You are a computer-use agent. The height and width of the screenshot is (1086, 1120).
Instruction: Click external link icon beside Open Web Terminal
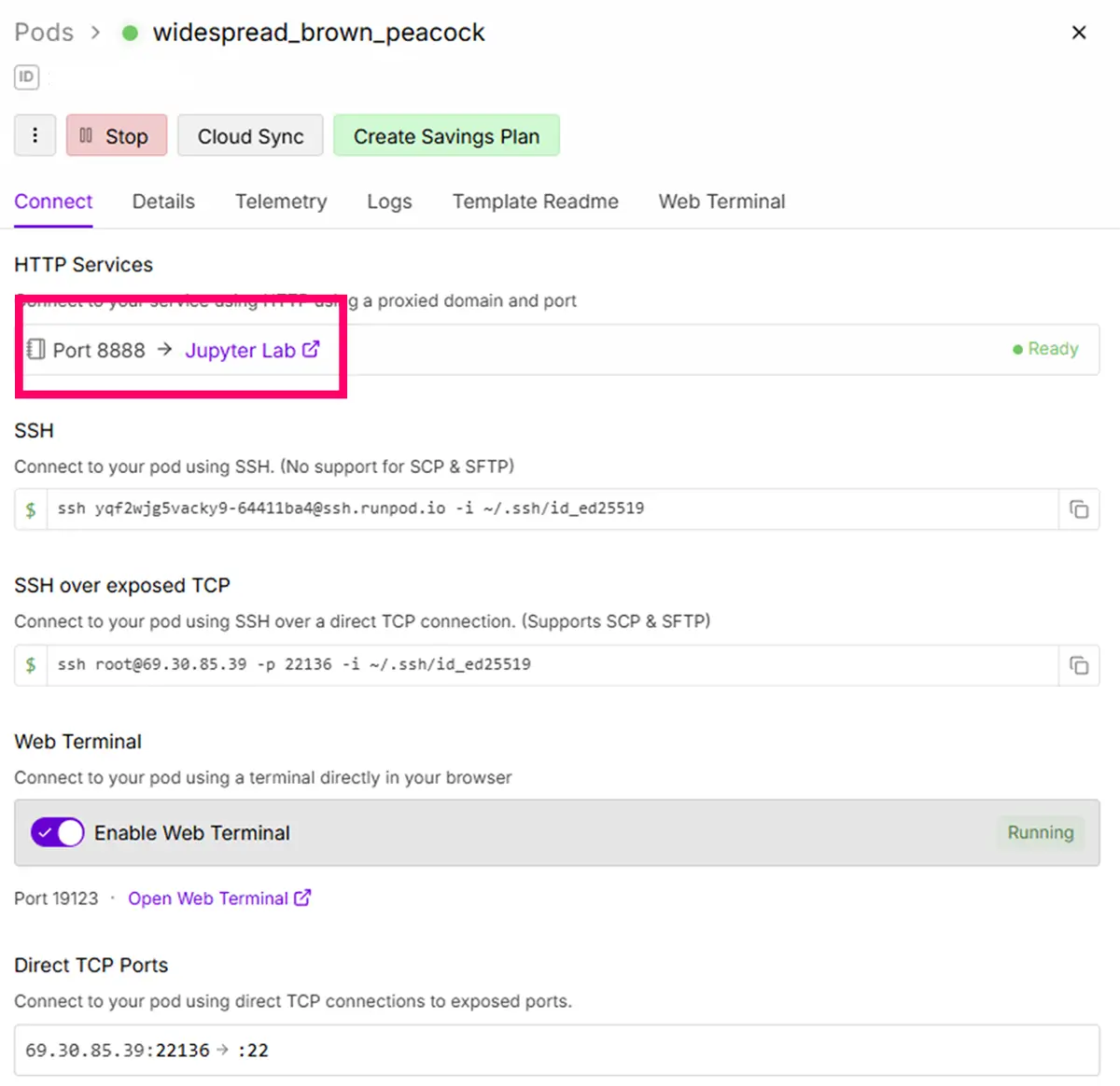[302, 898]
